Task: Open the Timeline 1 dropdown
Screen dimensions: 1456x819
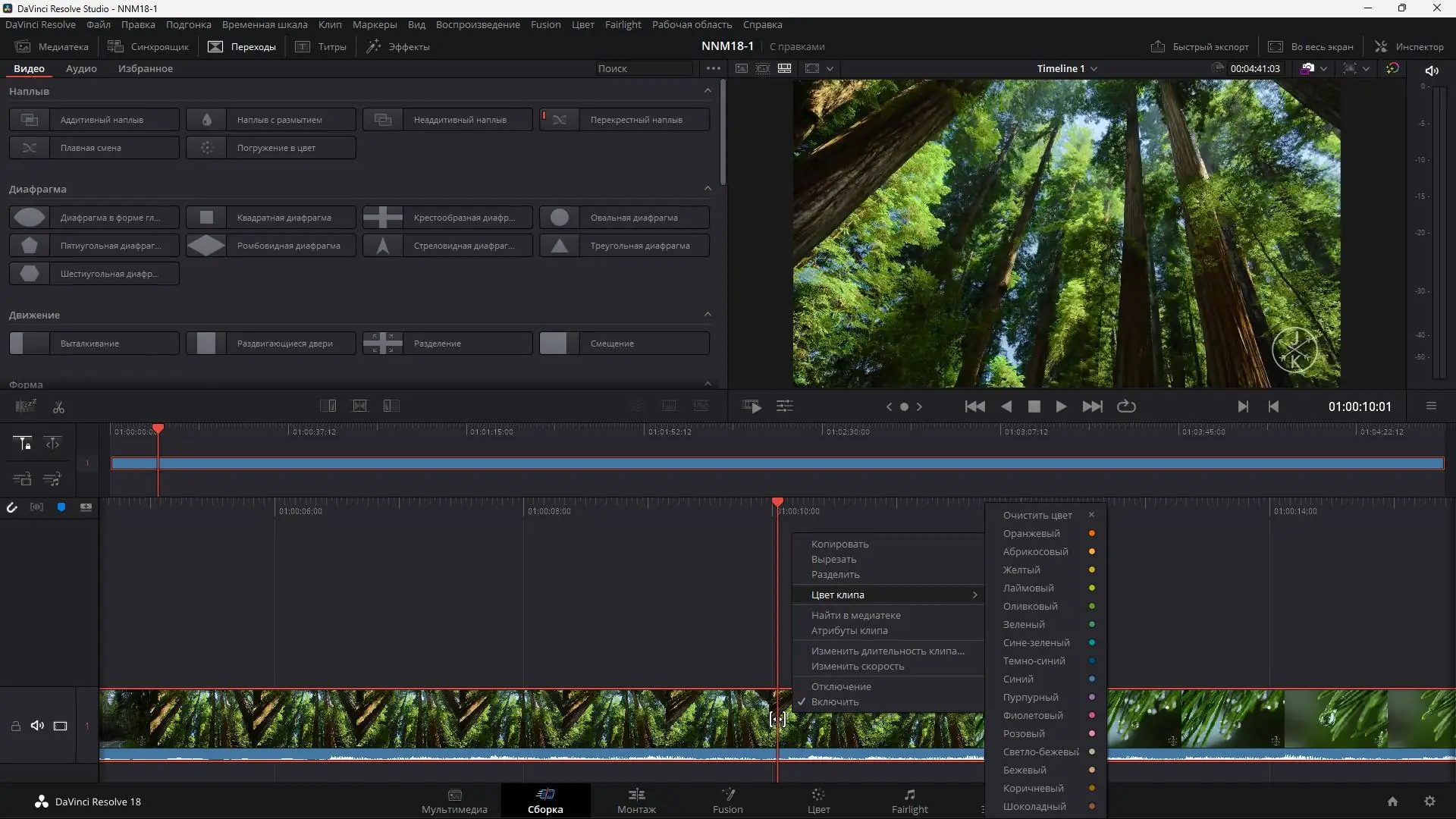Action: pos(1065,68)
